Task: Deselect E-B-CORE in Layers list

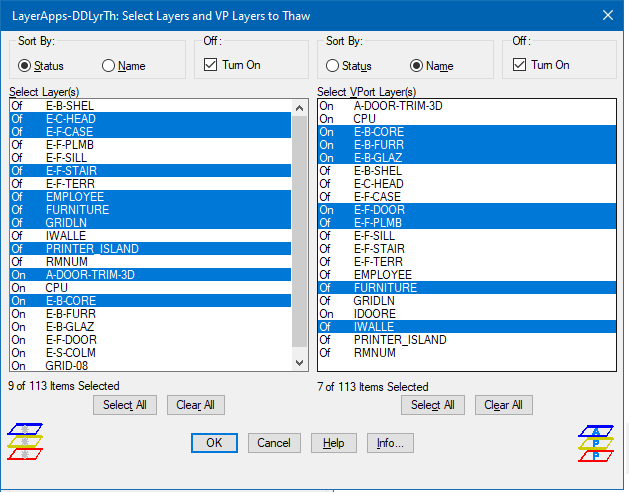Action: coord(150,301)
